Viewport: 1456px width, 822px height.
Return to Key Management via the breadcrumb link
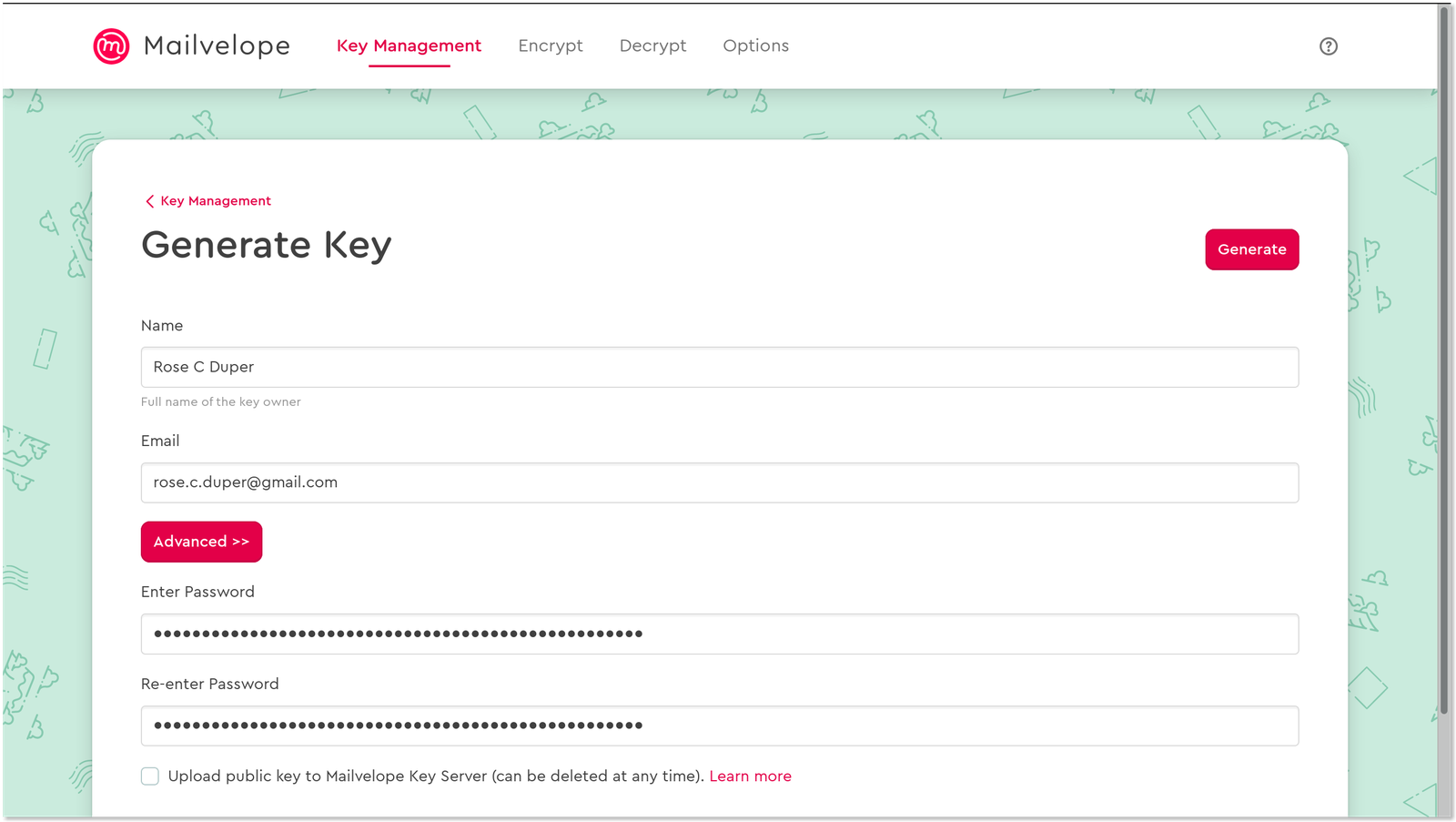216,200
